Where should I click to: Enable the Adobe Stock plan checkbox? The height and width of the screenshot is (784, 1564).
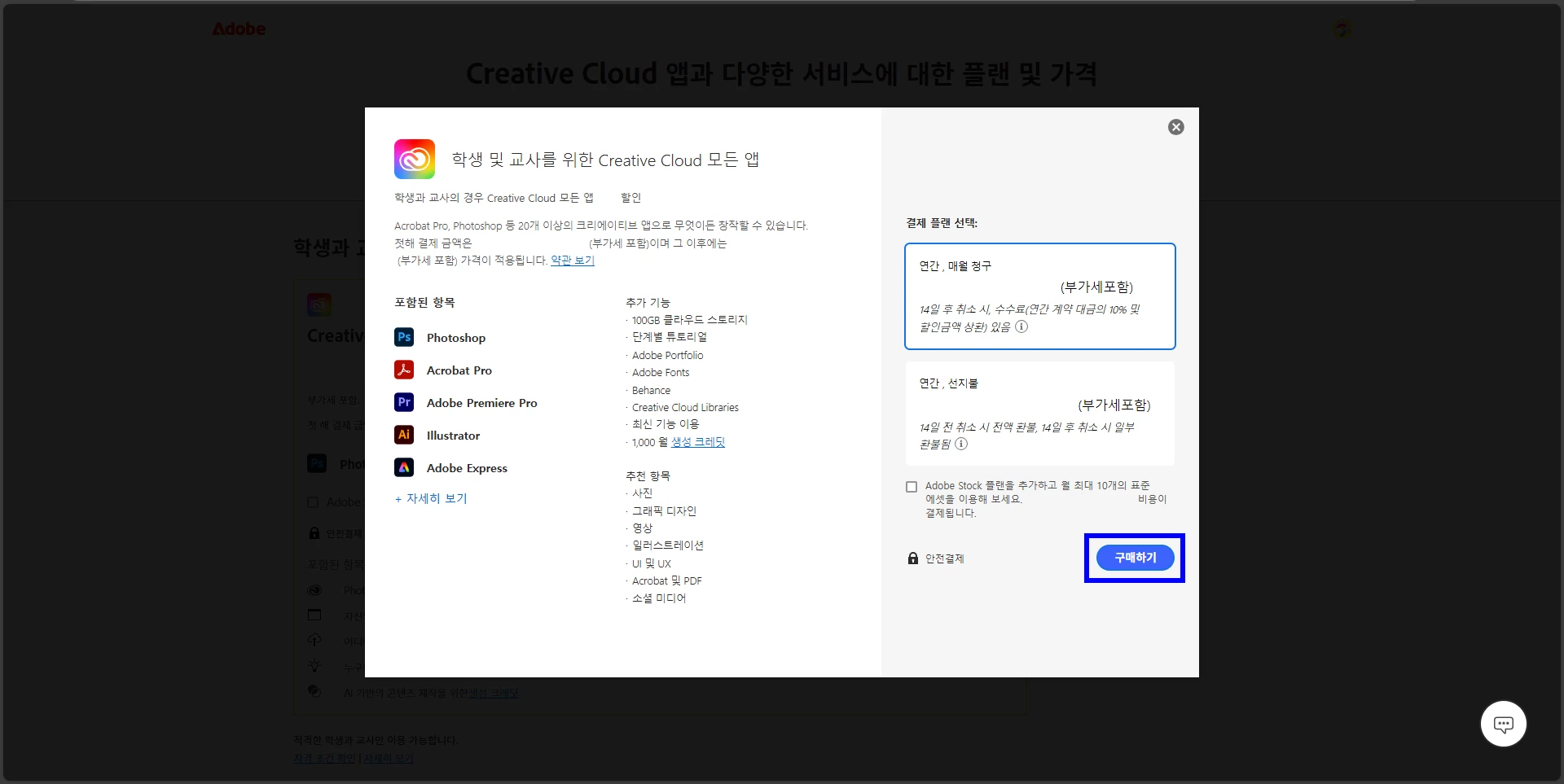tap(912, 487)
